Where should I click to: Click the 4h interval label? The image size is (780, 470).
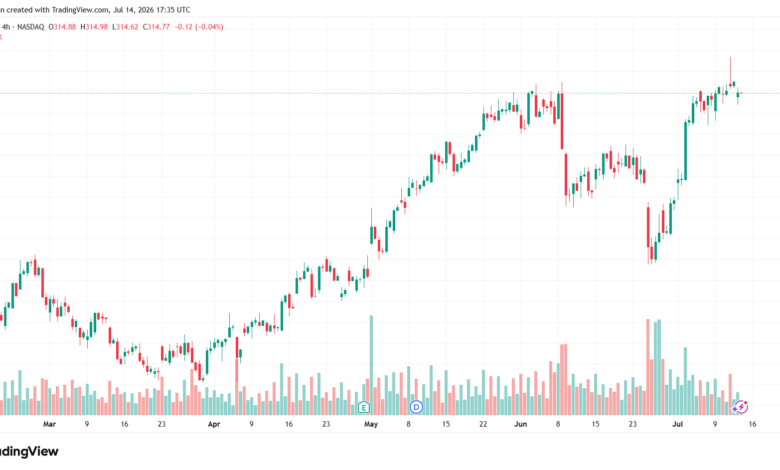(x=5, y=27)
